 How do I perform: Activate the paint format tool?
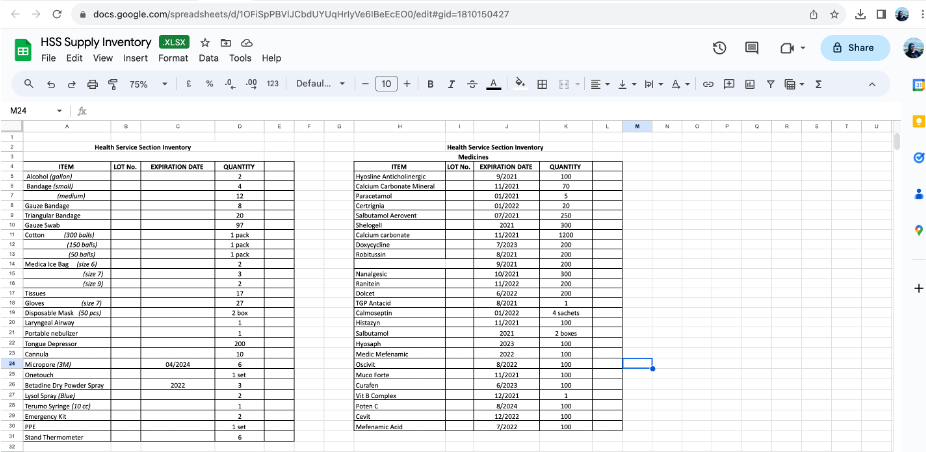(113, 84)
